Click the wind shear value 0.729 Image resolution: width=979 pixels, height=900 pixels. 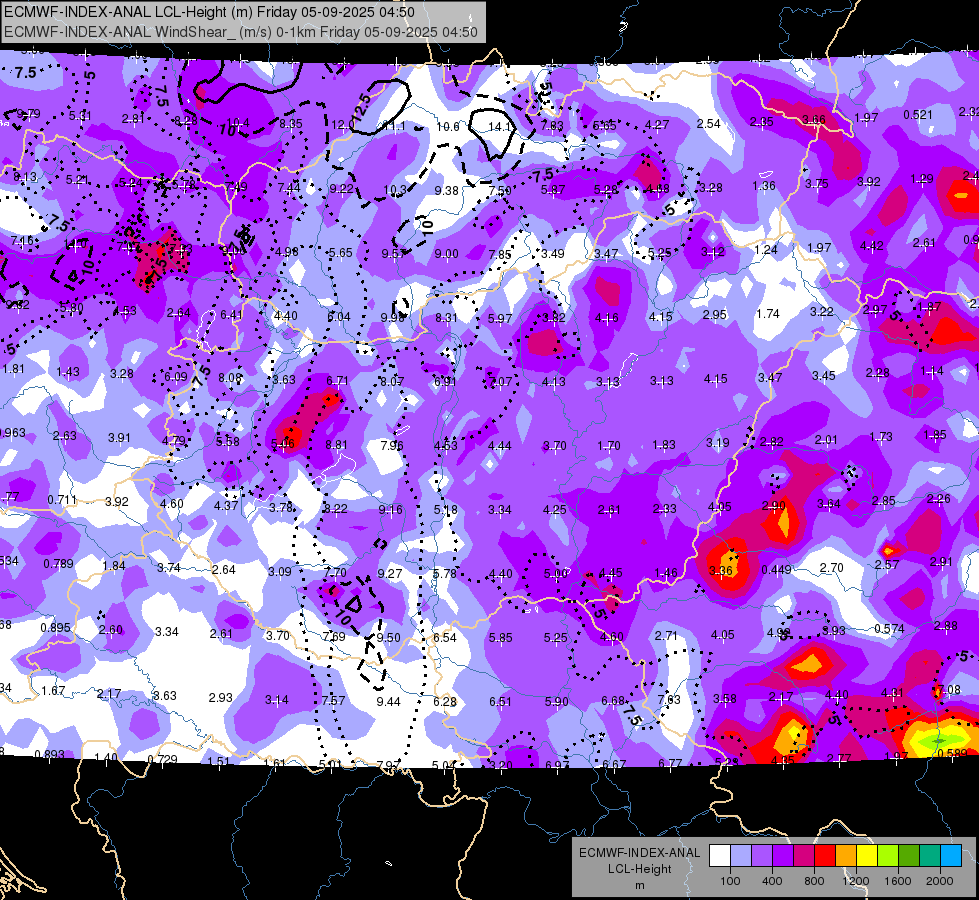[x=162, y=759]
